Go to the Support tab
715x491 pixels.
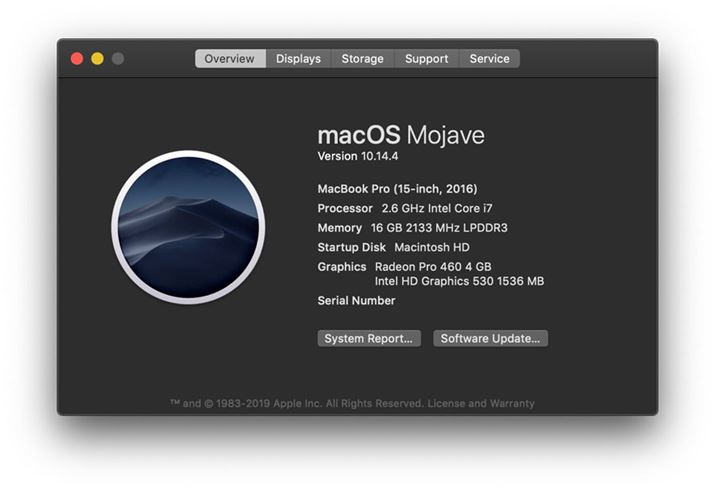426,59
